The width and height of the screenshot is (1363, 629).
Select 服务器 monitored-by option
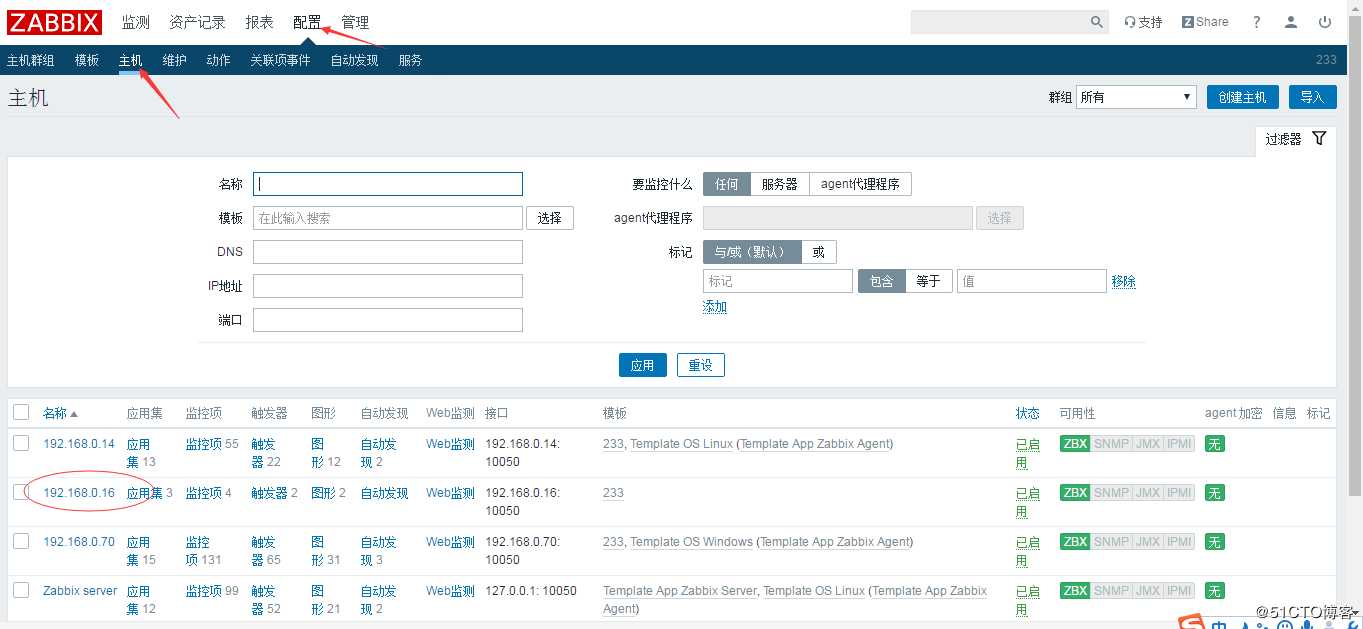[780, 184]
